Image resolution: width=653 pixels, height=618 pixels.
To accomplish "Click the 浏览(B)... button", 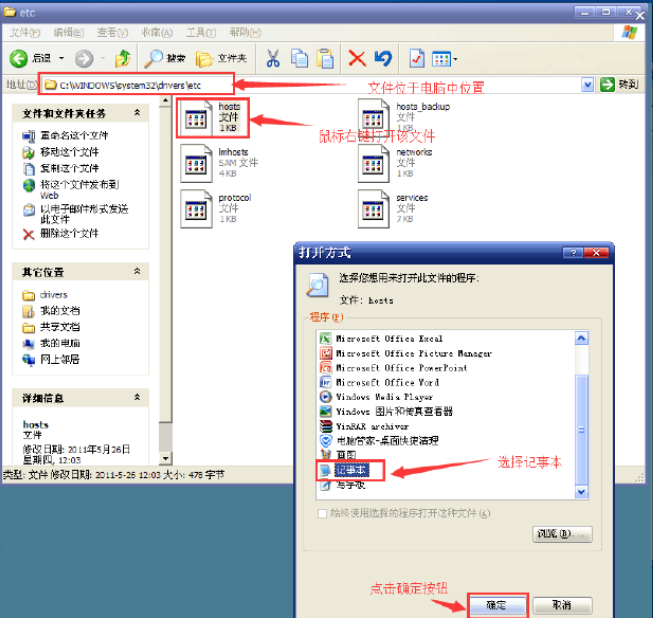I will [x=562, y=534].
